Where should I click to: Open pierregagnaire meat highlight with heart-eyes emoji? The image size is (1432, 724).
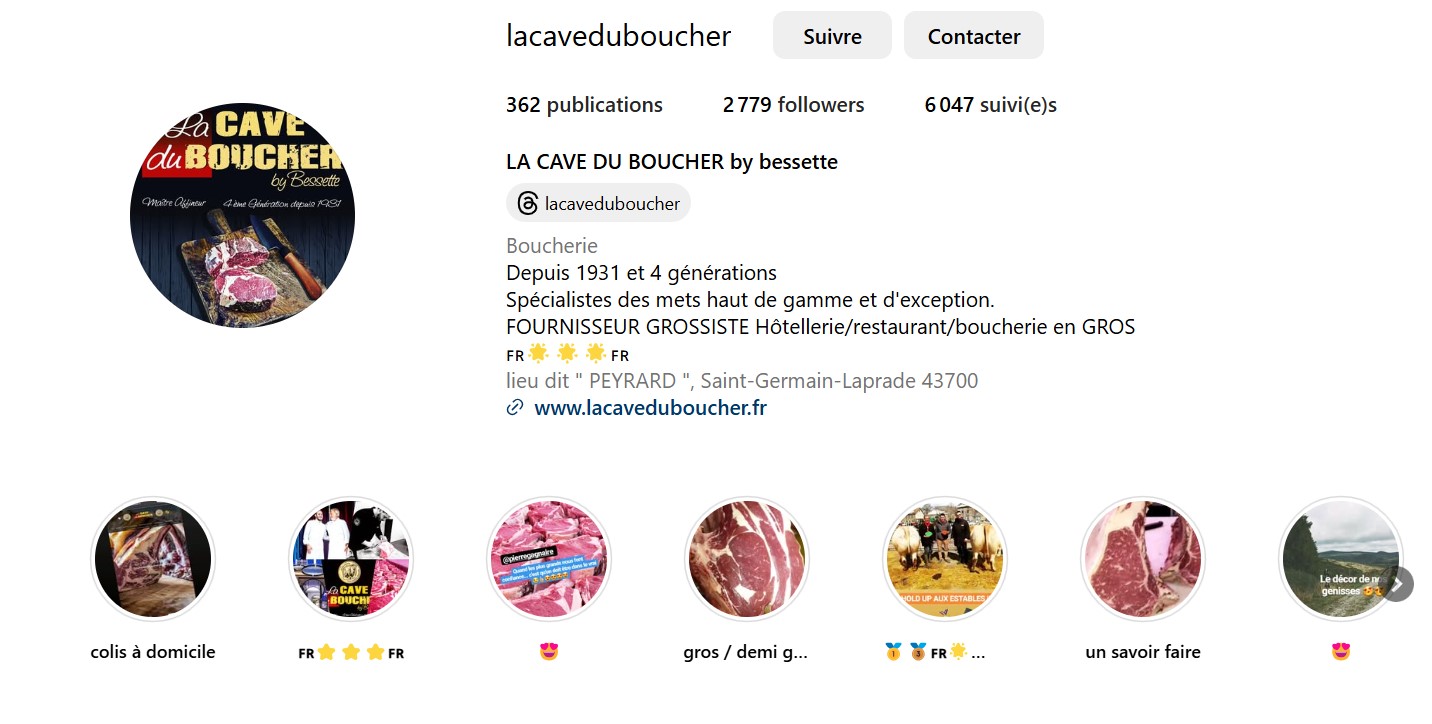point(549,559)
